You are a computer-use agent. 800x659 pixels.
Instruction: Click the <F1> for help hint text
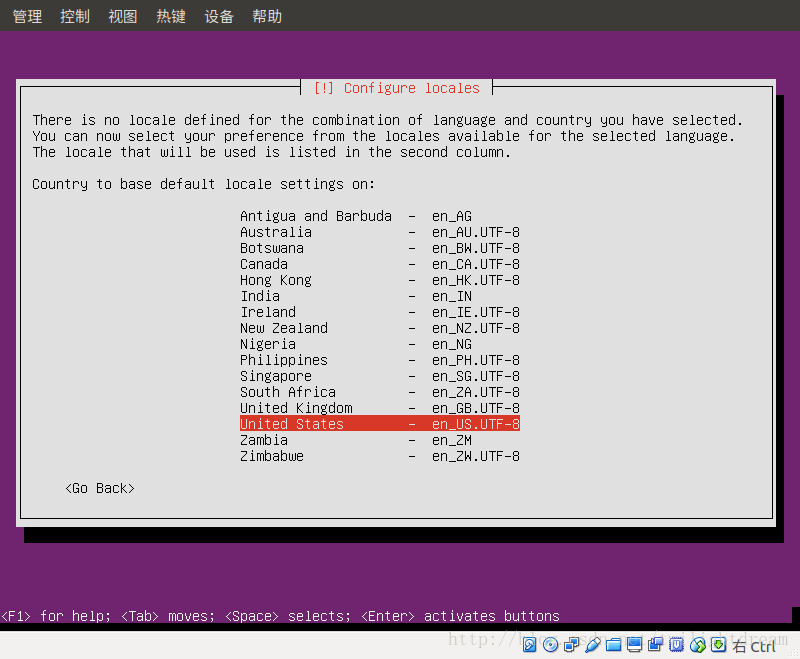[56, 616]
